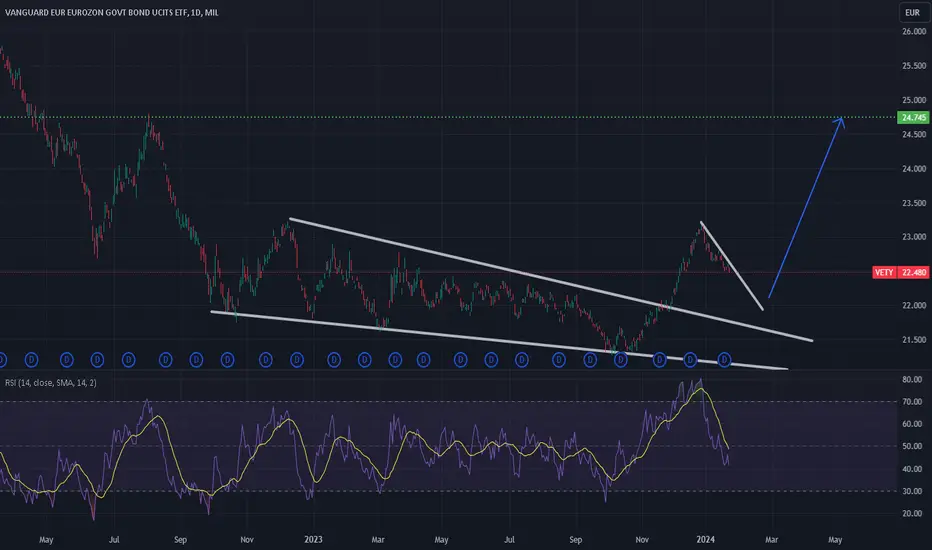Select the short white descending line near 2024
Image resolution: width=932 pixels, height=550 pixels.
pyautogui.click(x=732, y=266)
